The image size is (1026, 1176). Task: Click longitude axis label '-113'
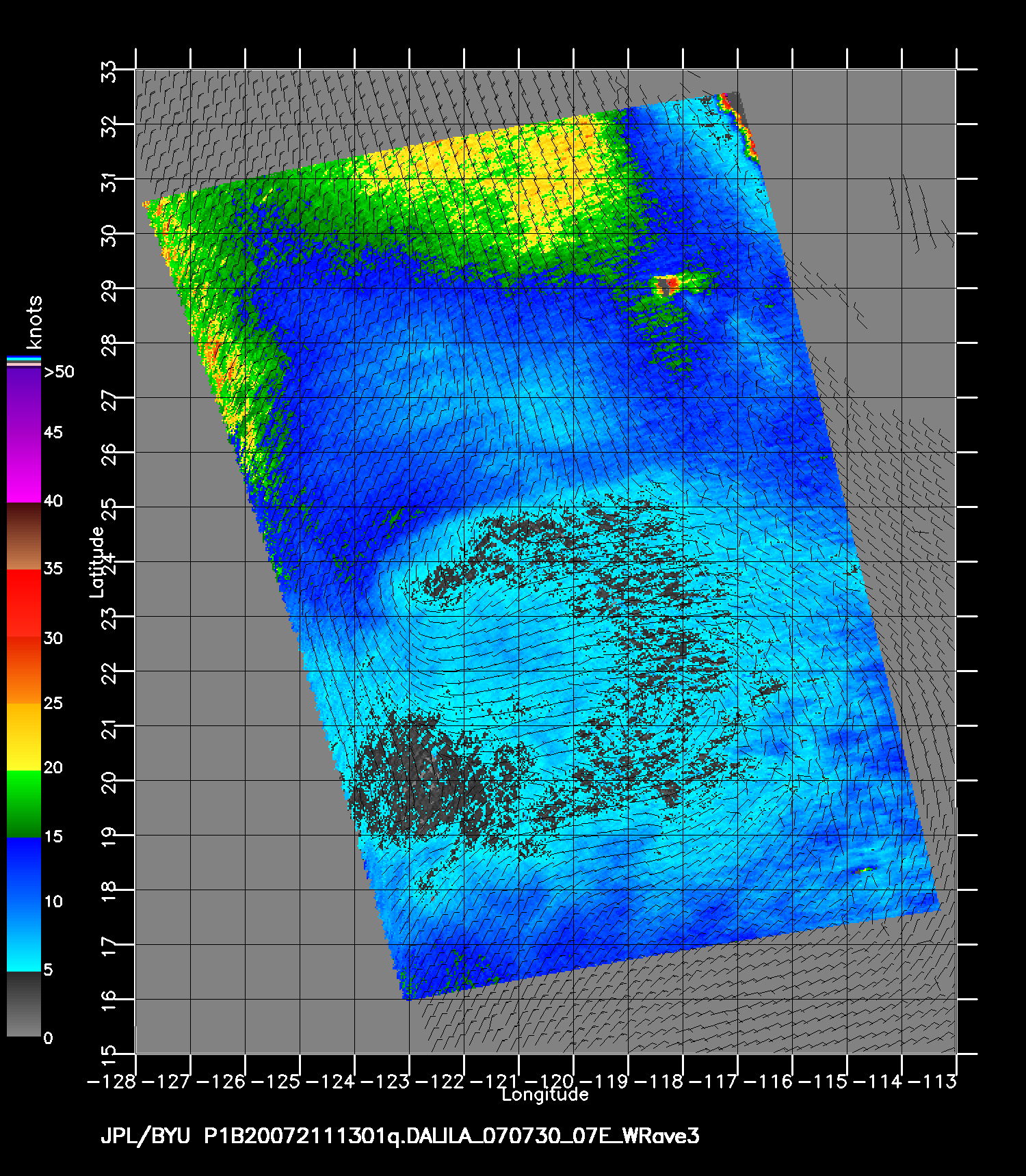933,1082
